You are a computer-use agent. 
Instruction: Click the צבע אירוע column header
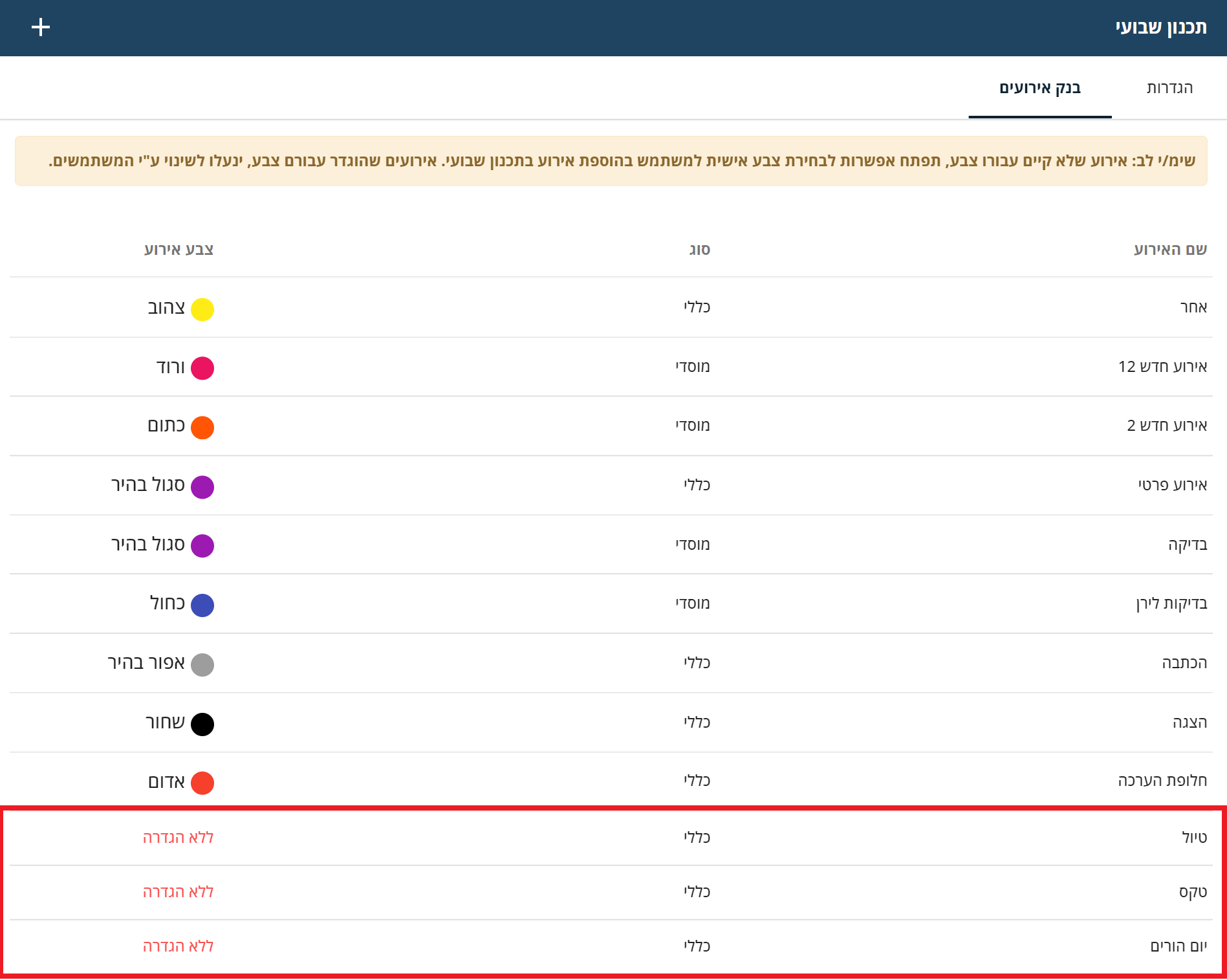(179, 250)
